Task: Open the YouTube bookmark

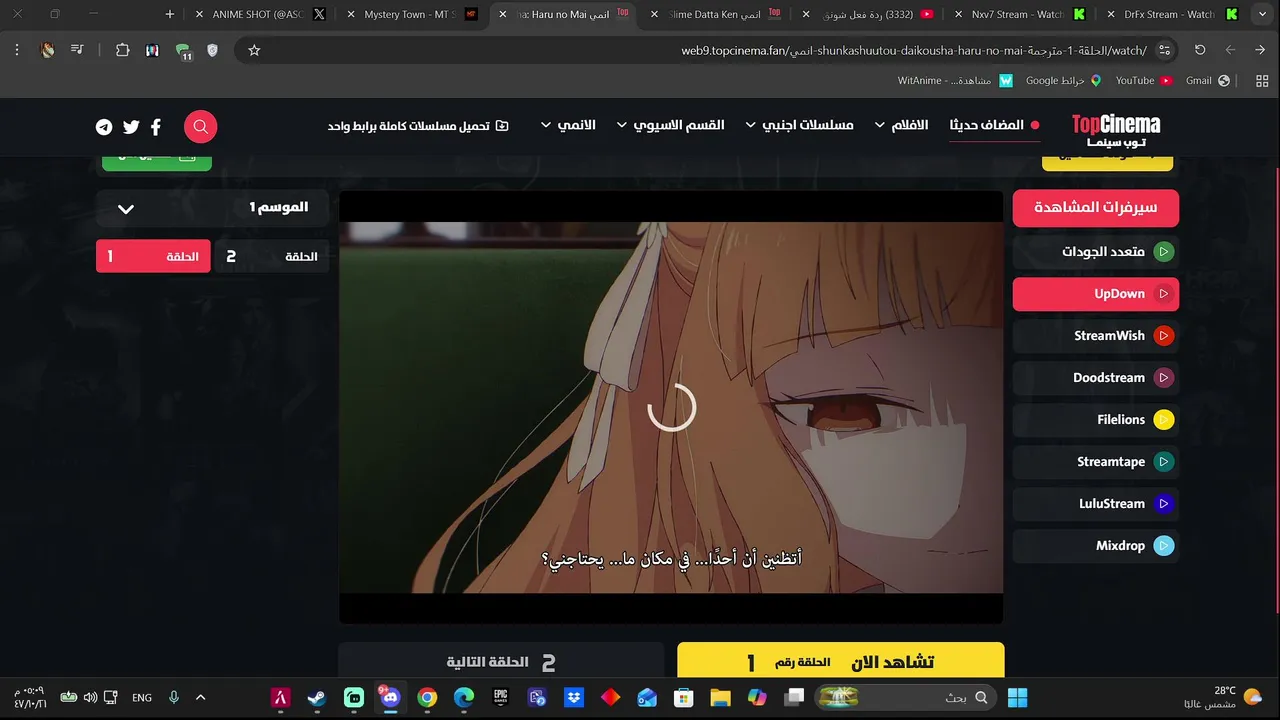Action: 1143,80
